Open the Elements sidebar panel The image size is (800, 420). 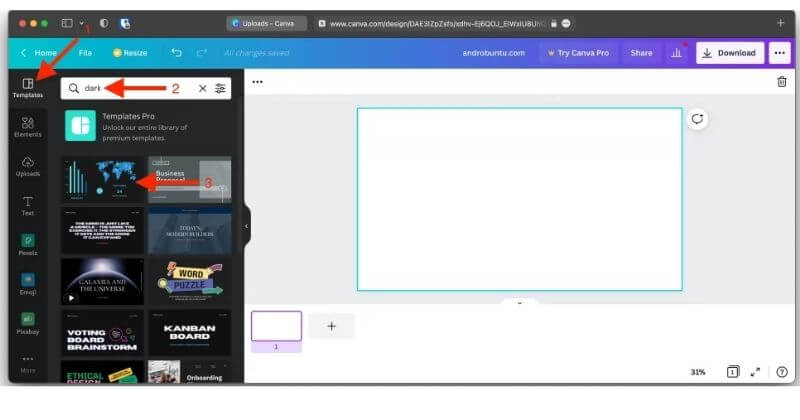[x=28, y=126]
